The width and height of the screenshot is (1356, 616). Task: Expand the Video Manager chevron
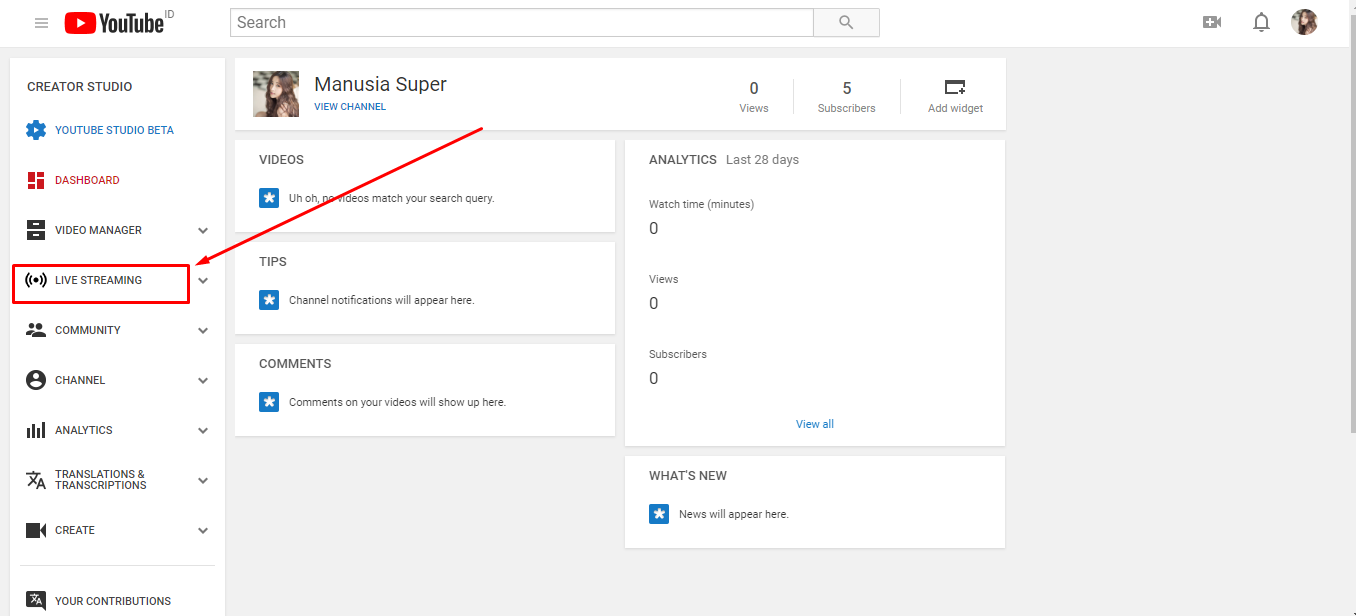click(203, 231)
